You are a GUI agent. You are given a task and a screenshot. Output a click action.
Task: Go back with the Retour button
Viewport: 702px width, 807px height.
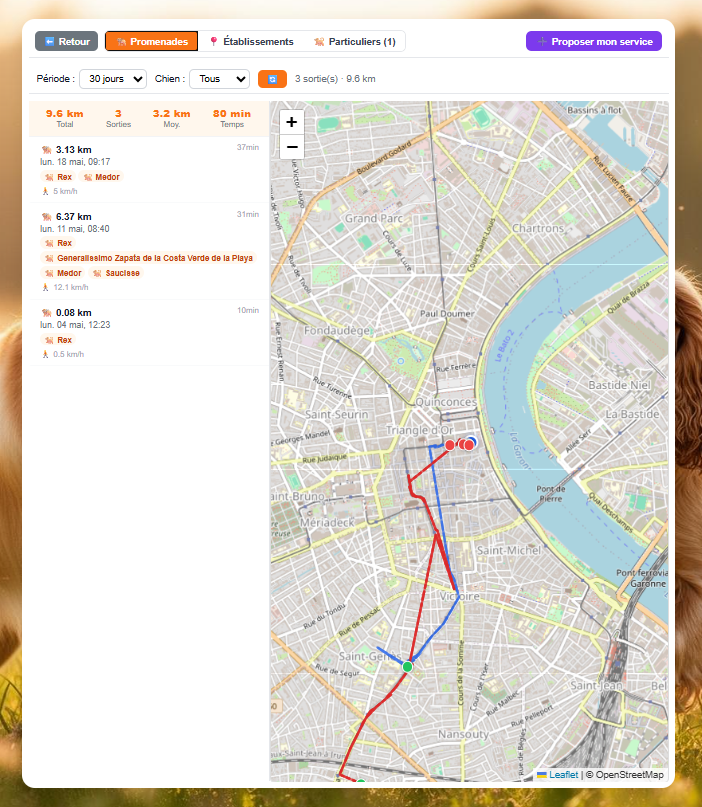tap(66, 41)
